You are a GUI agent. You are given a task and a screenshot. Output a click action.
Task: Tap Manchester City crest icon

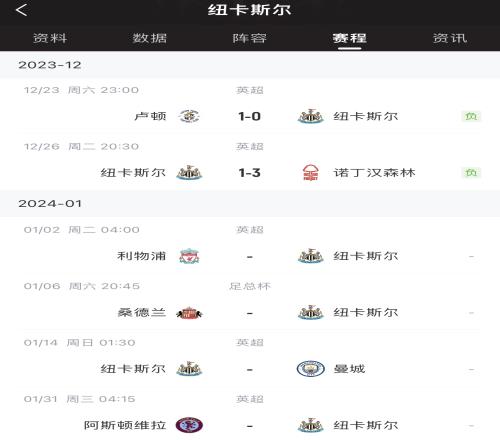(x=311, y=369)
